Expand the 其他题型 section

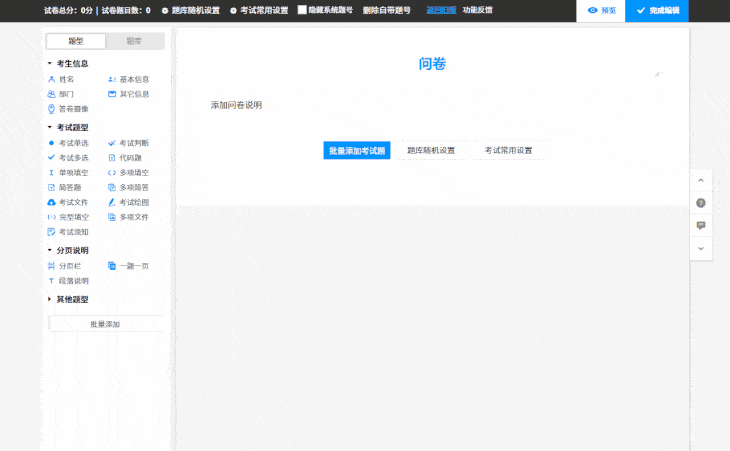tap(68, 299)
